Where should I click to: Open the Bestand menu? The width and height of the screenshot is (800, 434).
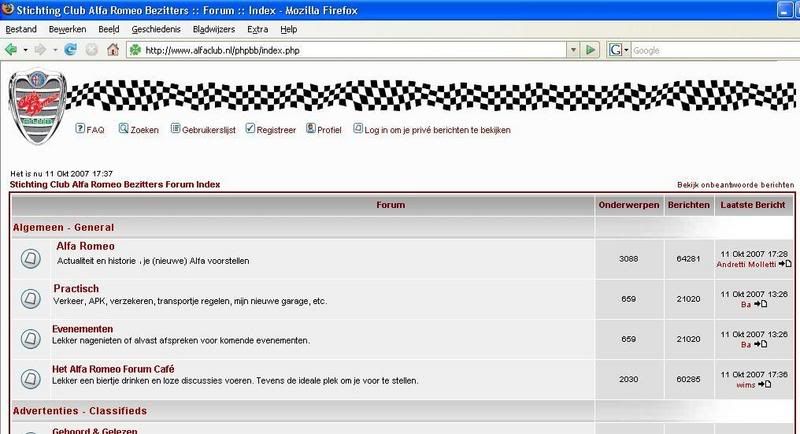21,30
